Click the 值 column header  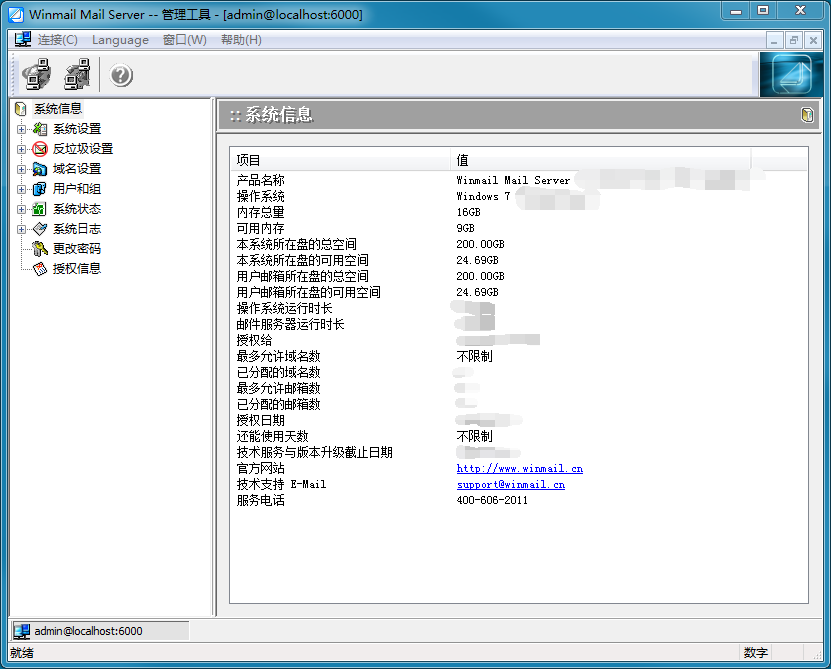coord(600,160)
